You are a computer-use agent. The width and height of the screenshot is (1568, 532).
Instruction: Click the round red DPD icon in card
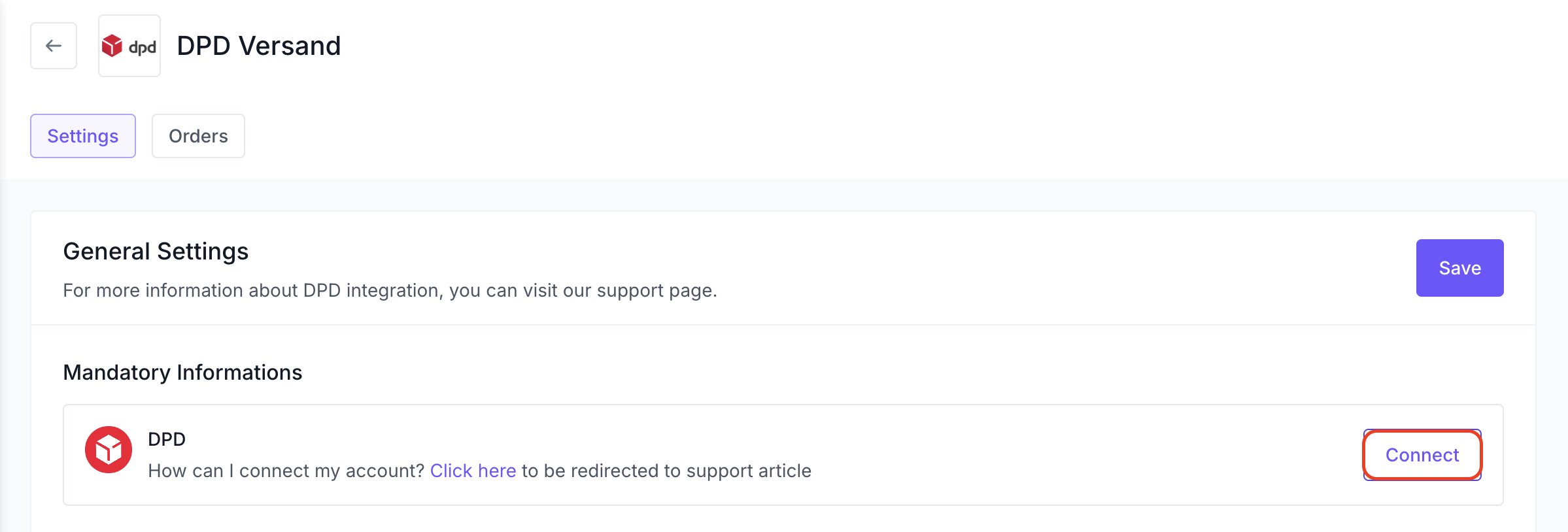109,450
